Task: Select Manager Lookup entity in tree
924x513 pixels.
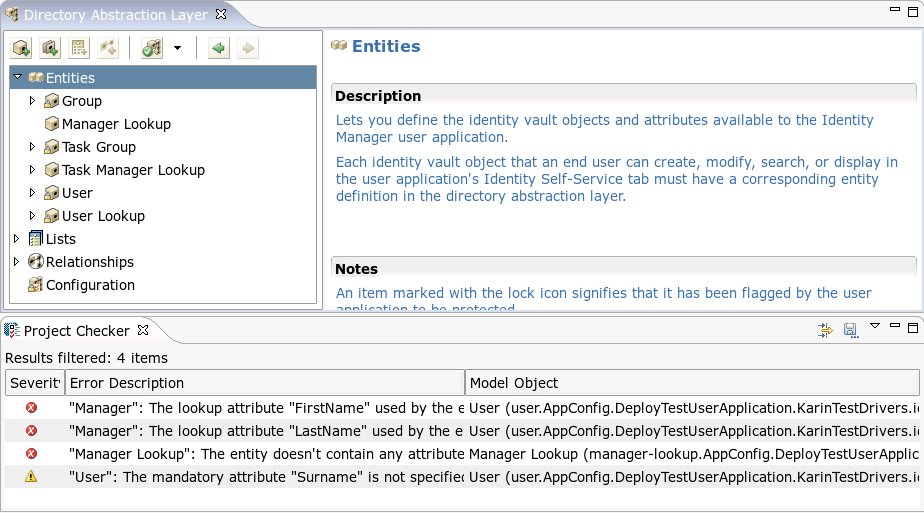Action: click(x=116, y=124)
